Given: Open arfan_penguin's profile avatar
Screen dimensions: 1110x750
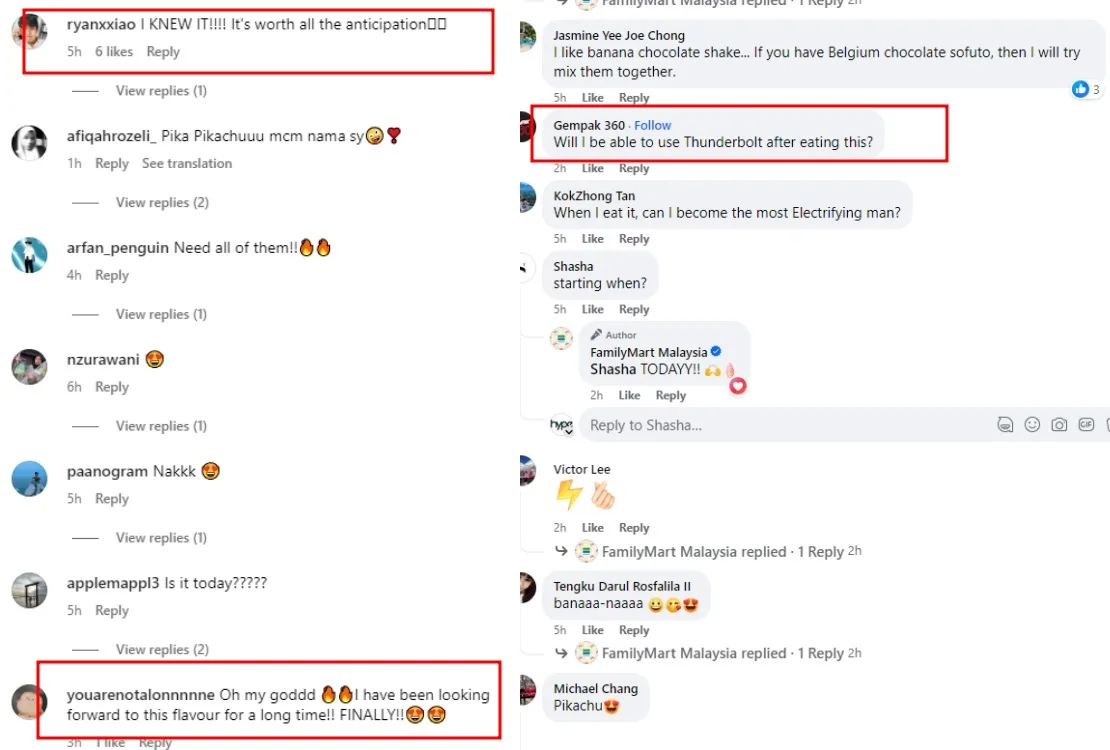Looking at the screenshot, I should pos(29,256).
